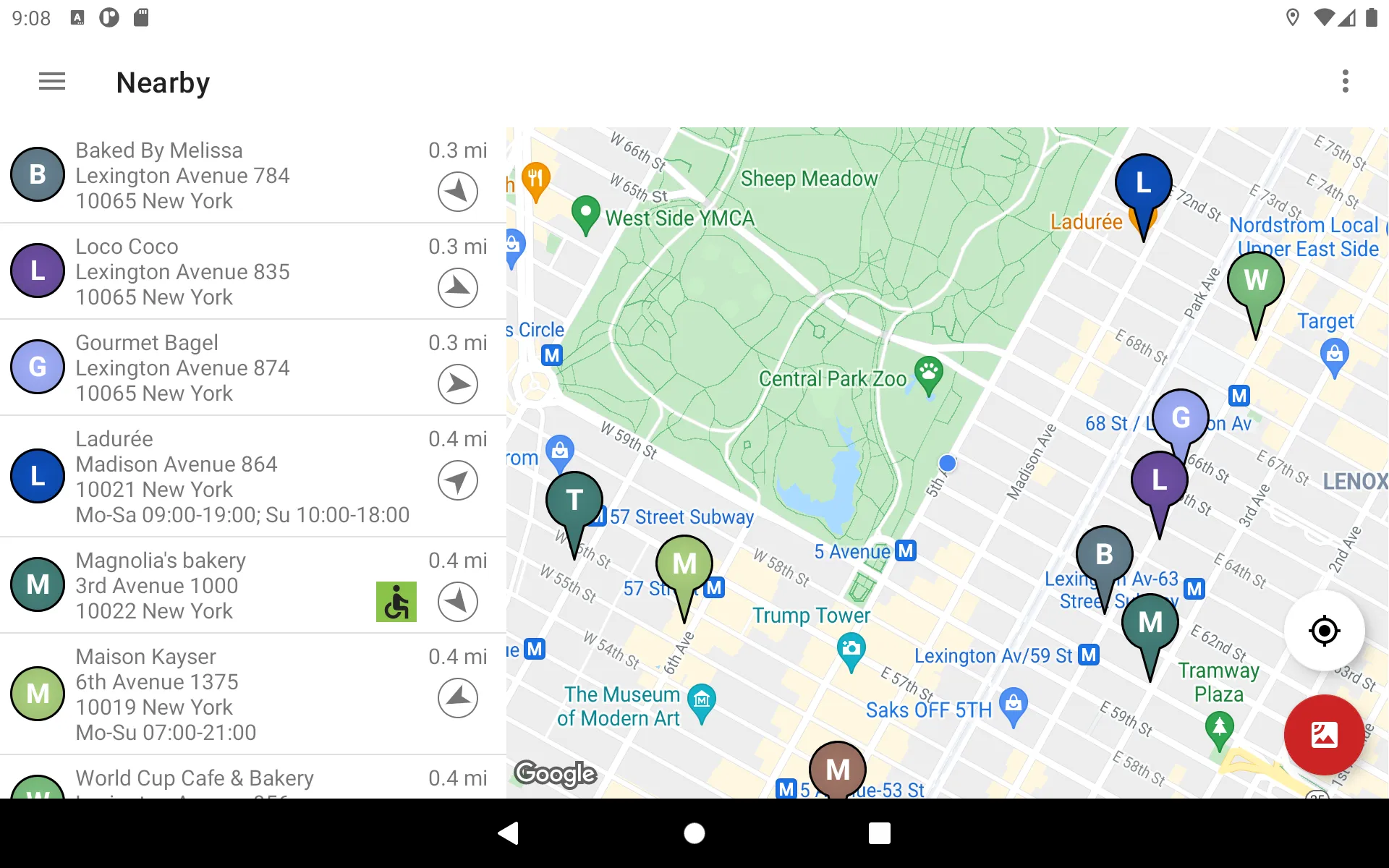Tap the photo/image capture red icon

(1324, 735)
